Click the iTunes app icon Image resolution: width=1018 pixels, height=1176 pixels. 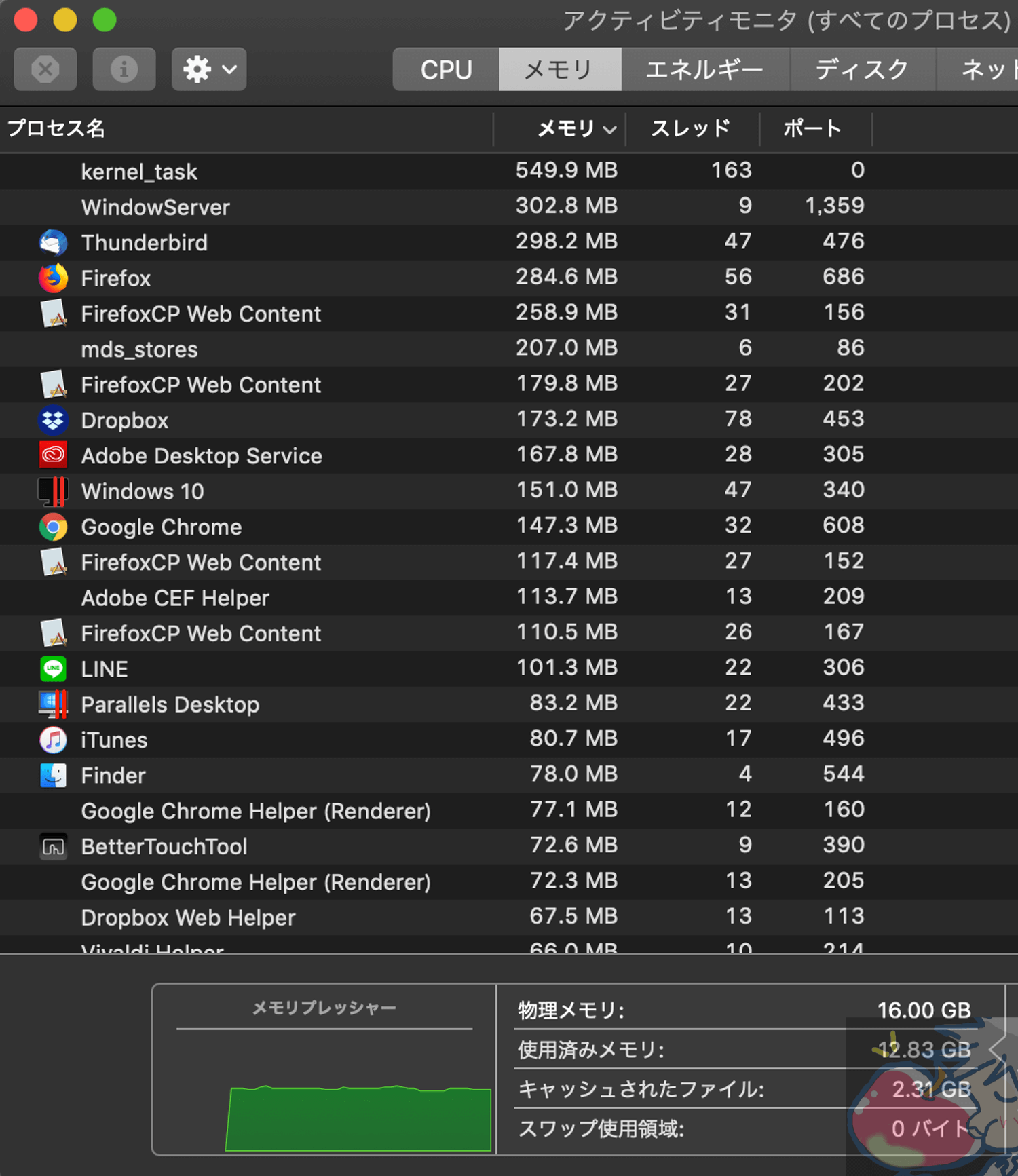click(53, 740)
